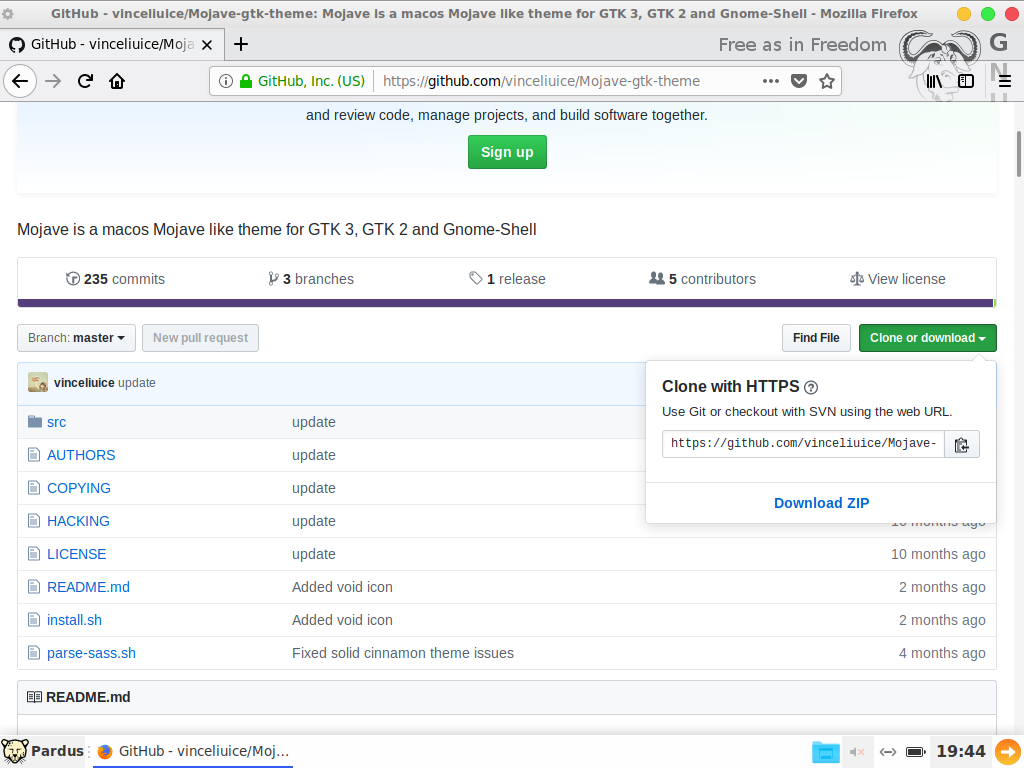
Task: Show site information with the info icon
Action: [225, 81]
